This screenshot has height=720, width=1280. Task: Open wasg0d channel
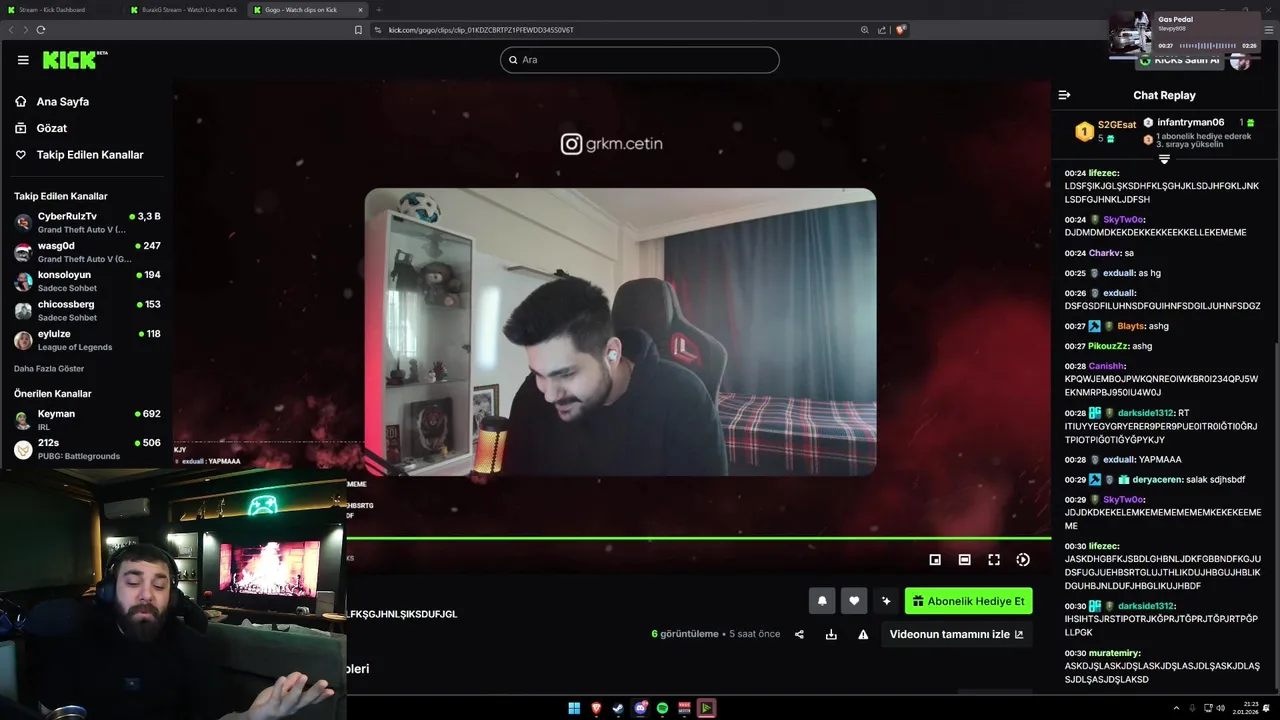coord(87,252)
